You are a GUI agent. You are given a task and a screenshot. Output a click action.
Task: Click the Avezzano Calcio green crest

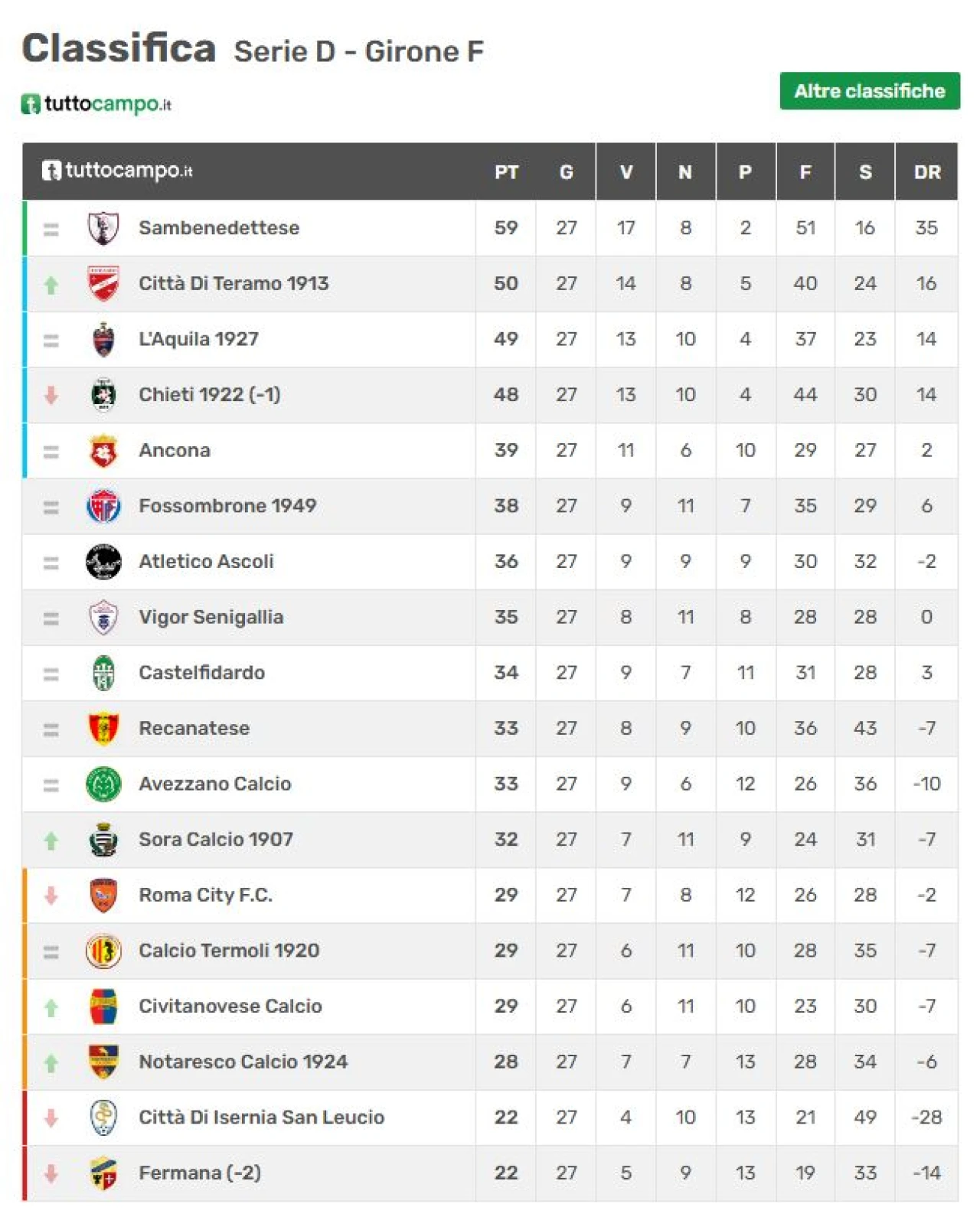click(103, 785)
